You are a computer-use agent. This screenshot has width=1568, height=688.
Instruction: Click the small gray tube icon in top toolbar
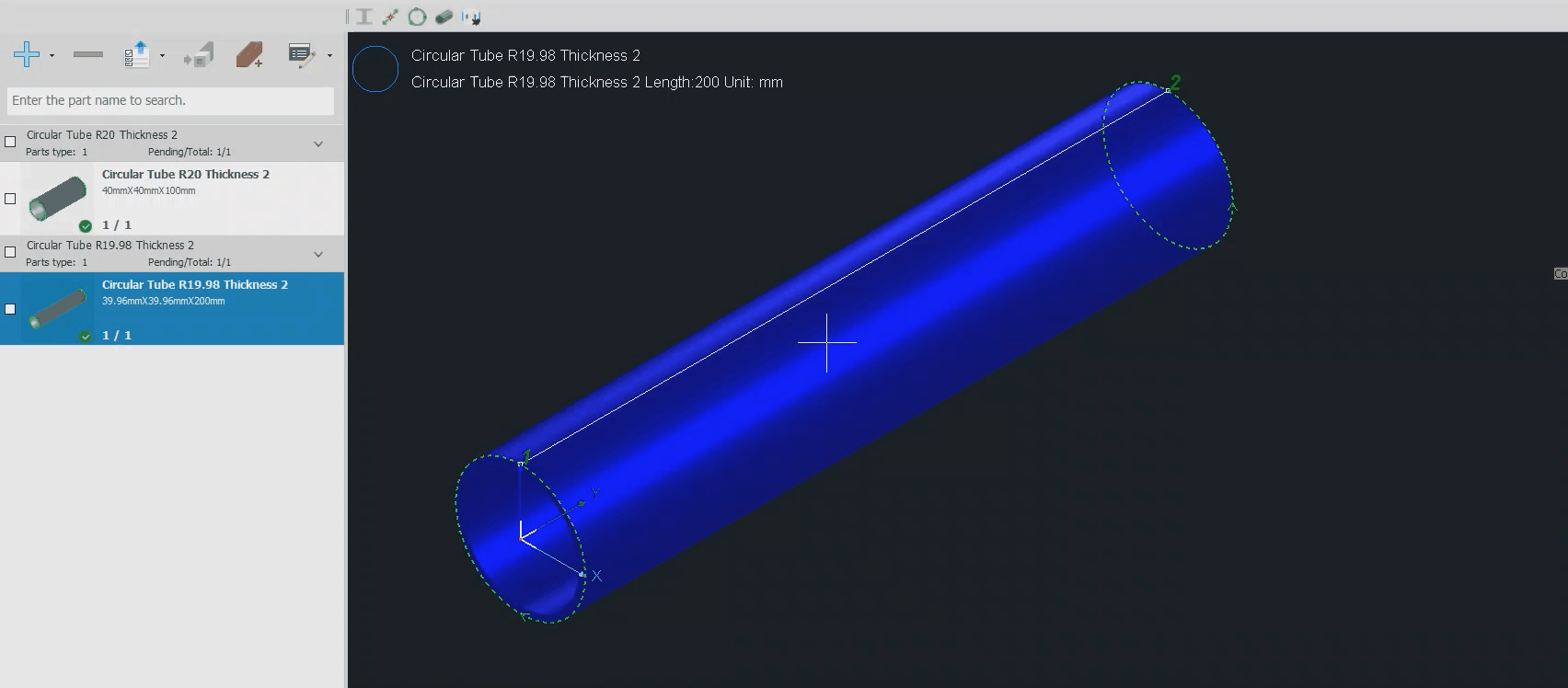[444, 17]
